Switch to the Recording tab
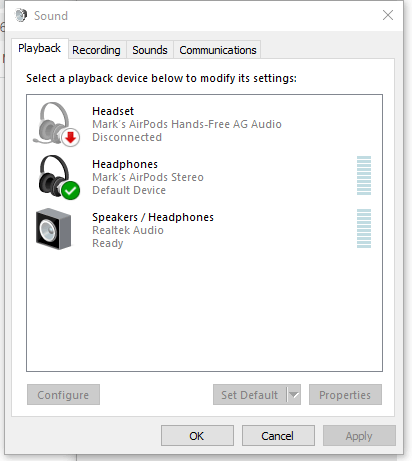412x461 pixels. (96, 50)
